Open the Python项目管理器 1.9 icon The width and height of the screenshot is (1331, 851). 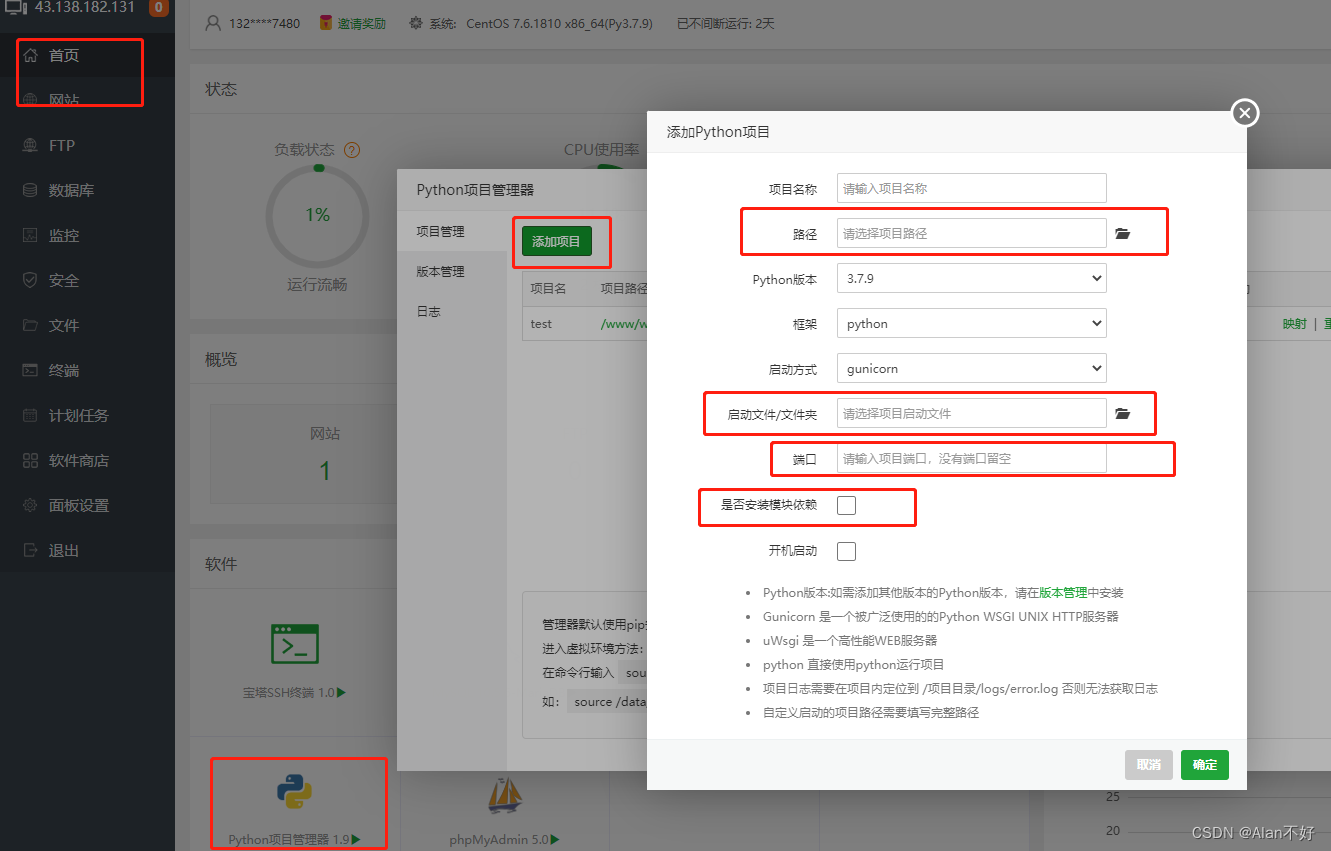coord(294,793)
